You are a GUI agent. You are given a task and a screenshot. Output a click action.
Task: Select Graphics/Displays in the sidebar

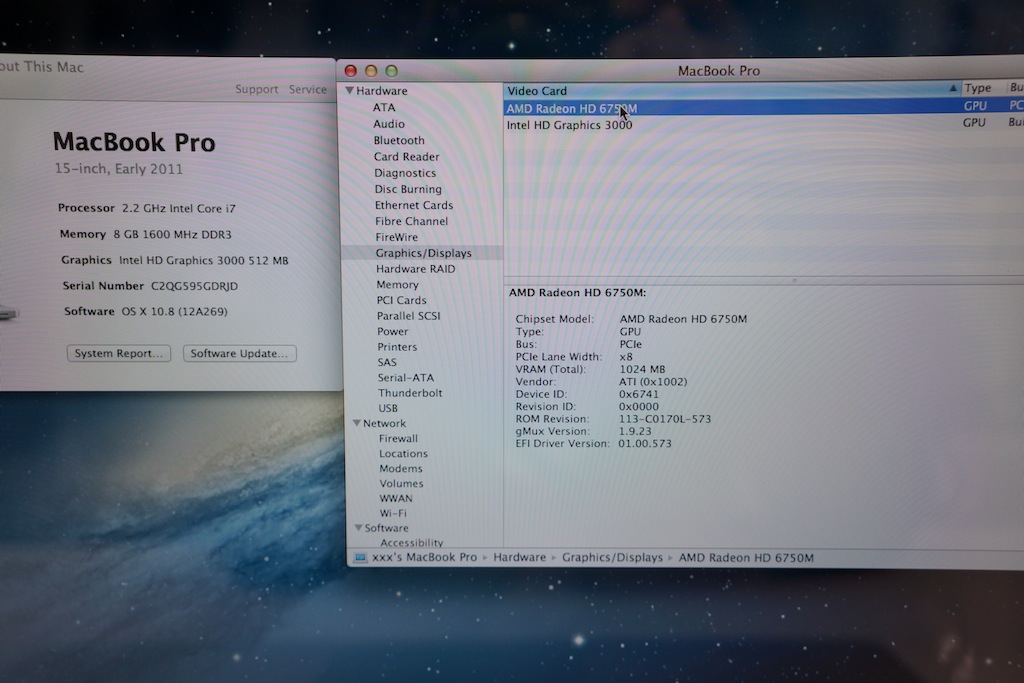(423, 253)
